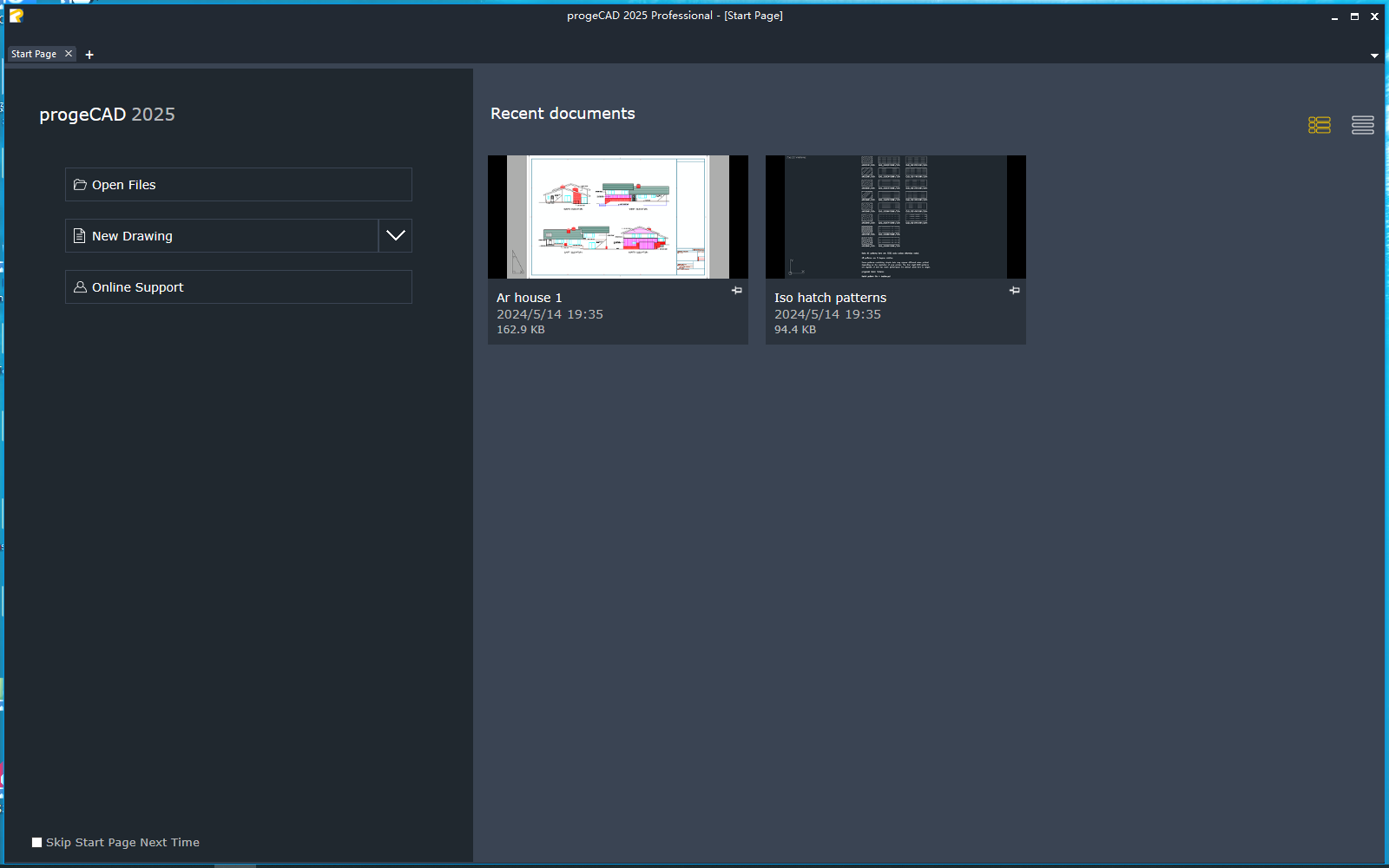Add a new tab with plus icon
The width and height of the screenshot is (1389, 868).
pyautogui.click(x=89, y=55)
